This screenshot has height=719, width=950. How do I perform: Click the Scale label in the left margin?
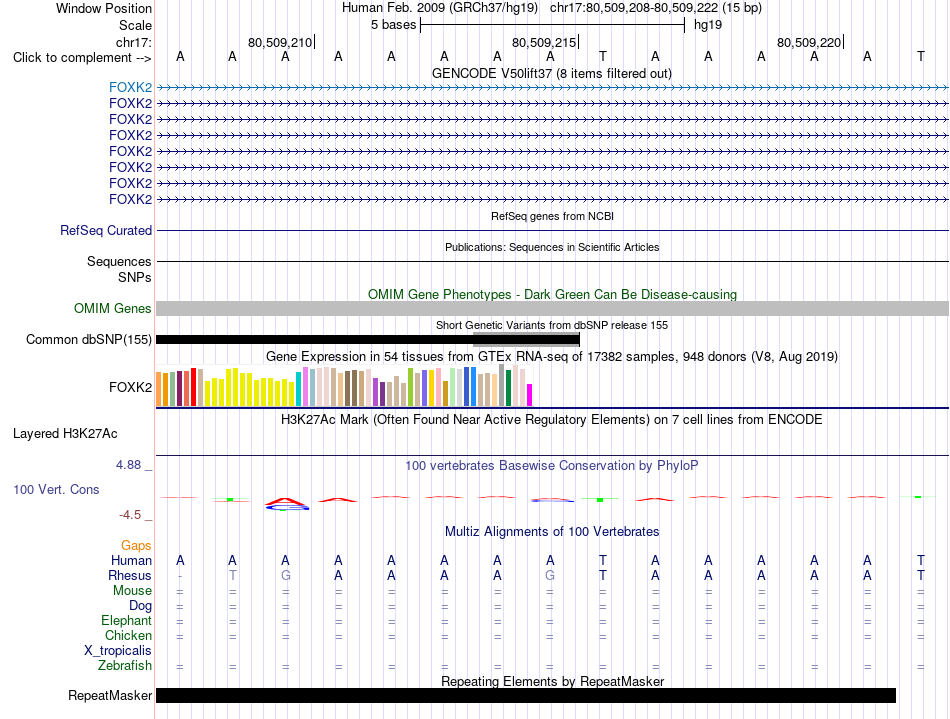[x=135, y=25]
